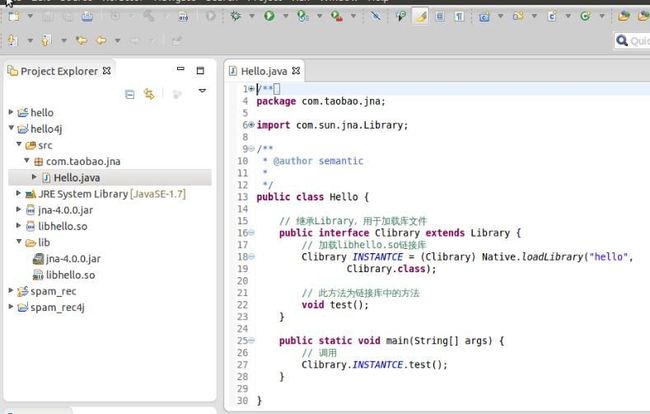Go to next annotation icon
The height and width of the screenshot is (414, 650).
point(13,40)
